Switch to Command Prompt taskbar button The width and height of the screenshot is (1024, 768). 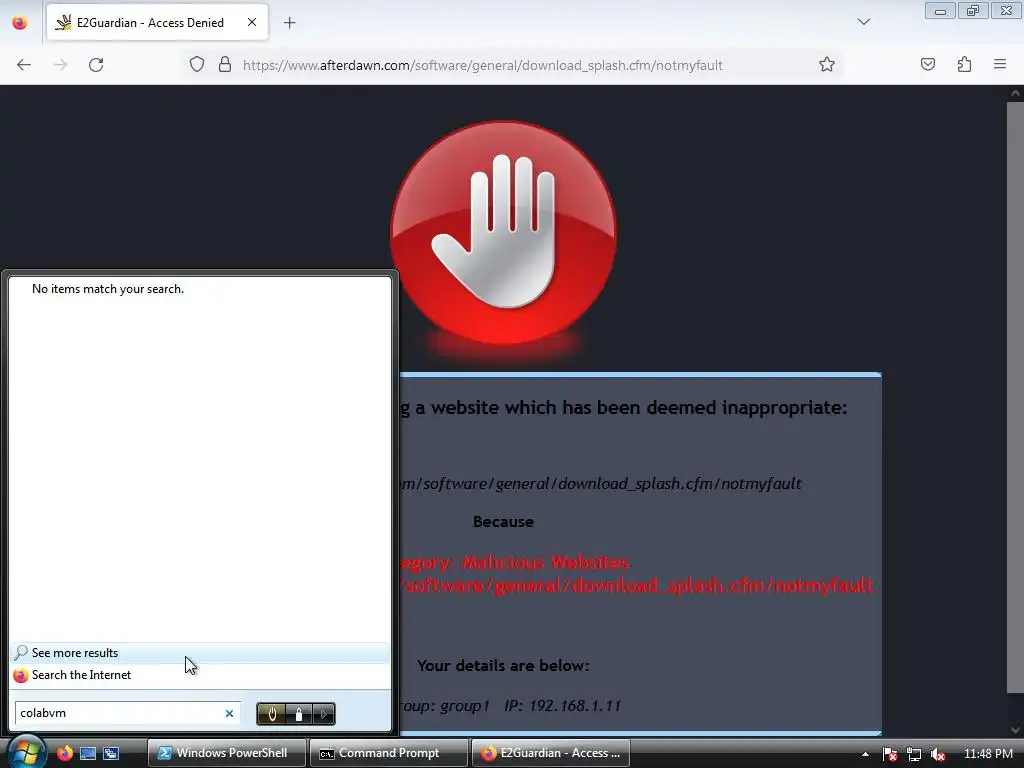point(388,753)
